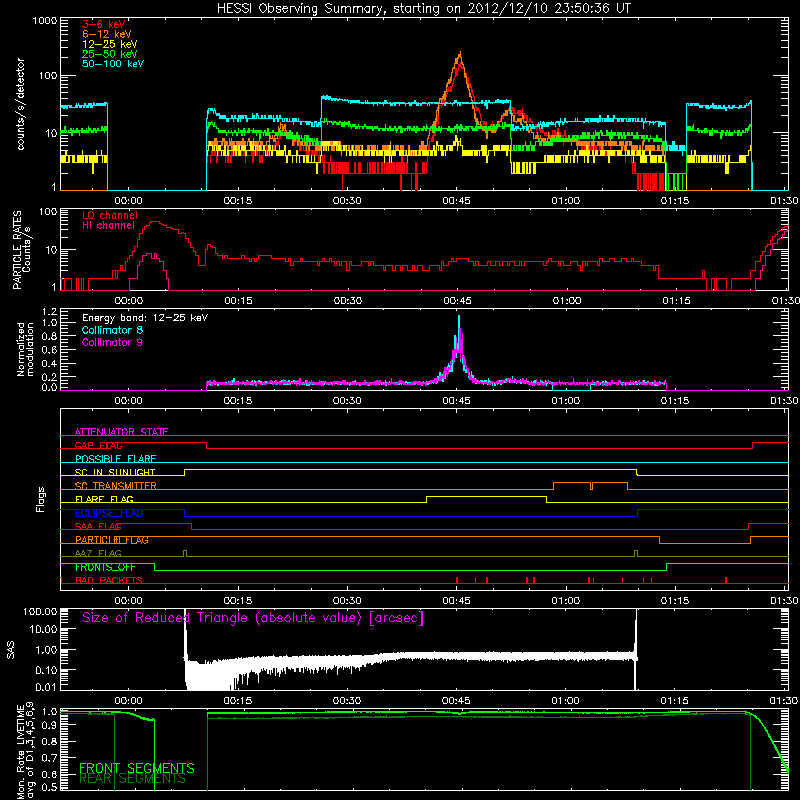This screenshot has width=800, height=800.
Task: Select the POSSIBLE FLARE flag label
Action: (x=115, y=459)
